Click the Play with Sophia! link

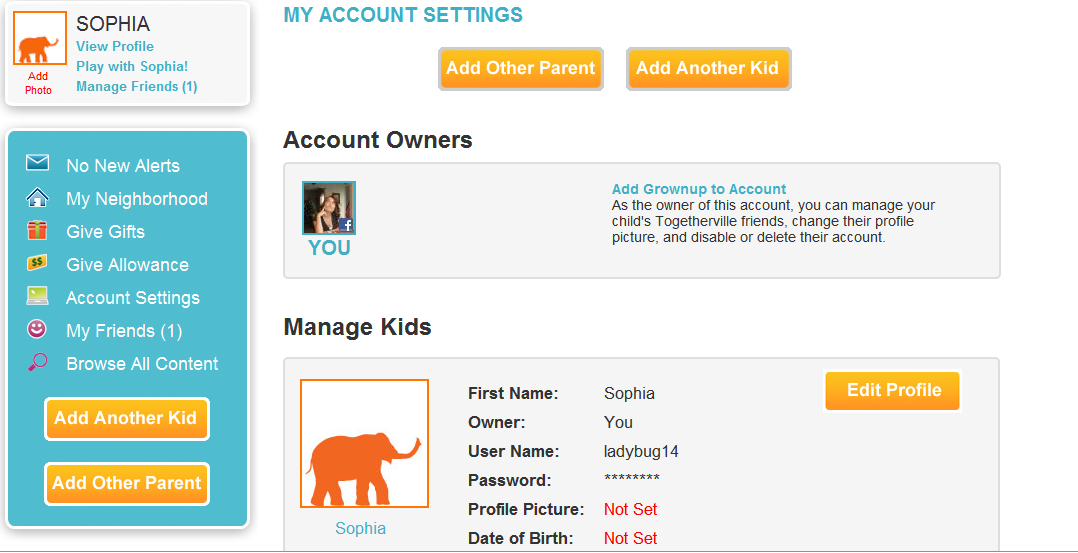(132, 66)
